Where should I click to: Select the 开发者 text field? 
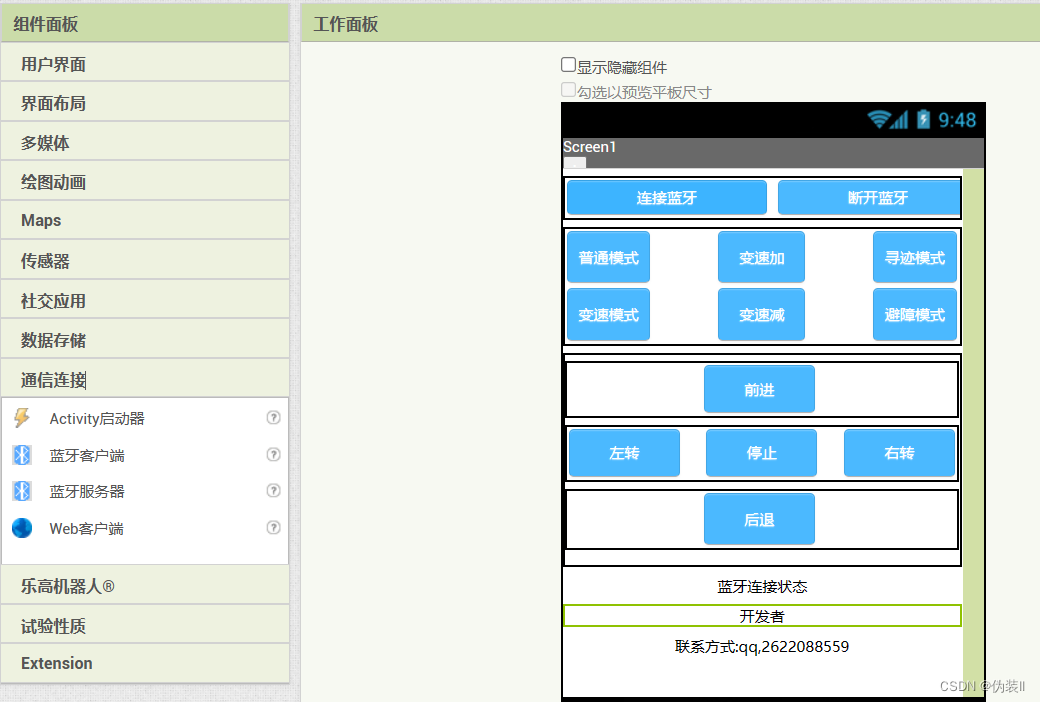tap(762, 615)
